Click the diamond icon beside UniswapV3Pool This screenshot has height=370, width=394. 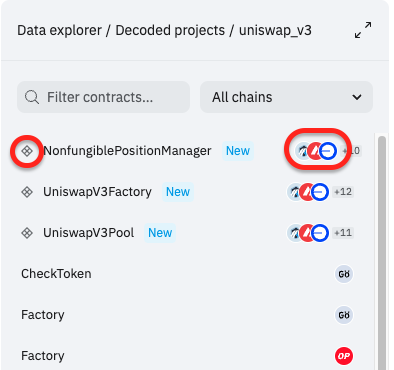[27, 233]
